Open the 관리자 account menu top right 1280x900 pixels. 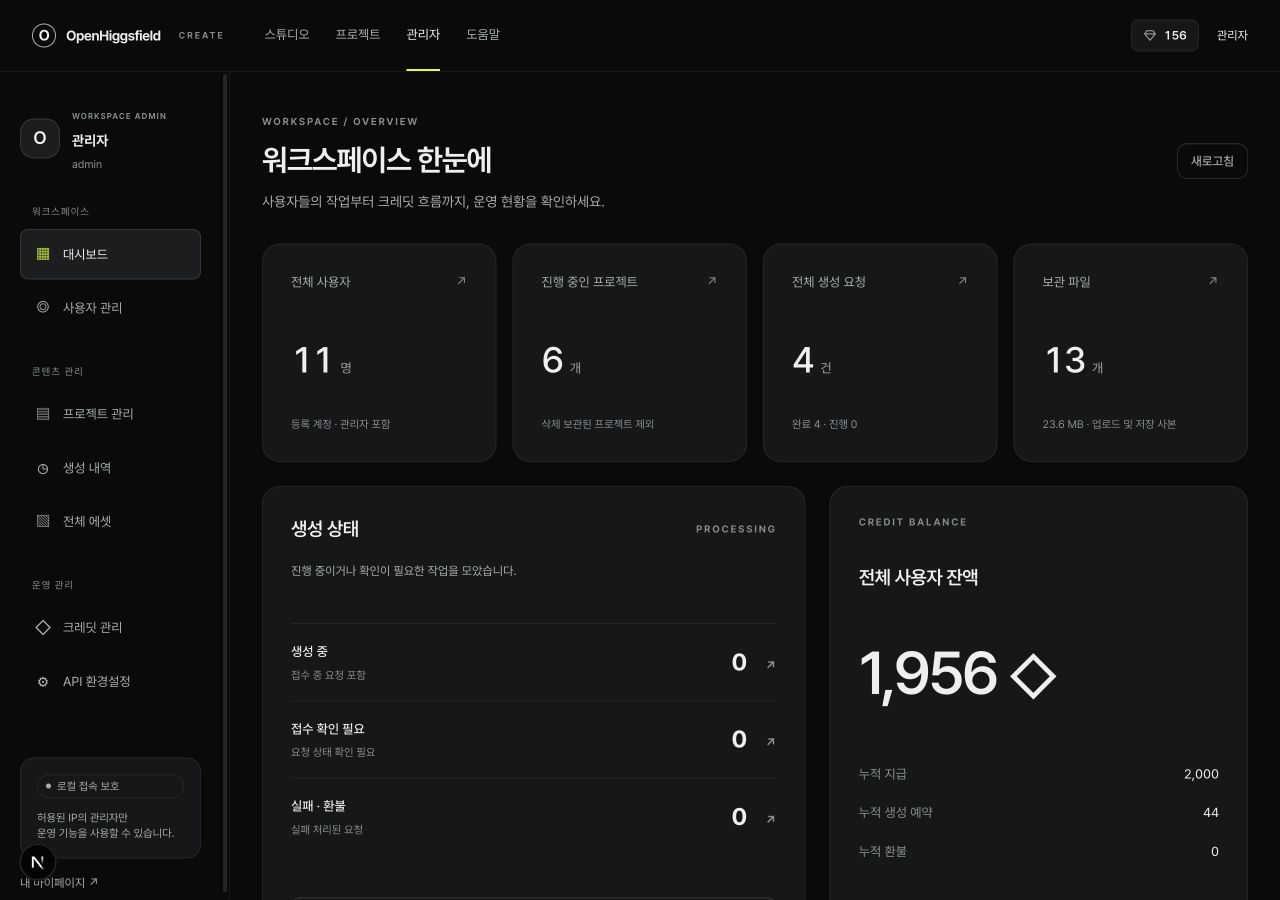pos(1232,35)
